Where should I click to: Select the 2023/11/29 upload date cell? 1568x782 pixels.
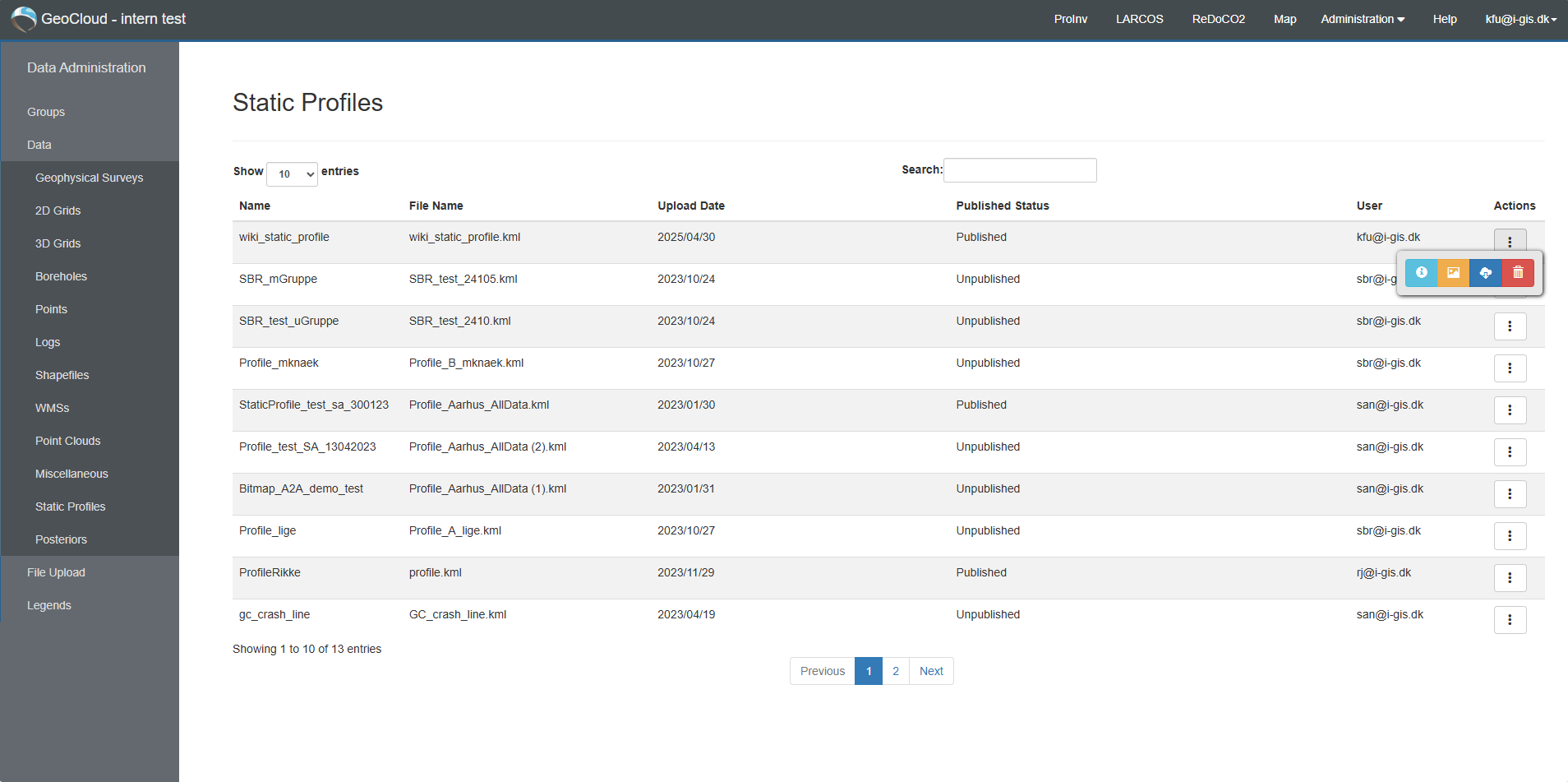(x=686, y=572)
